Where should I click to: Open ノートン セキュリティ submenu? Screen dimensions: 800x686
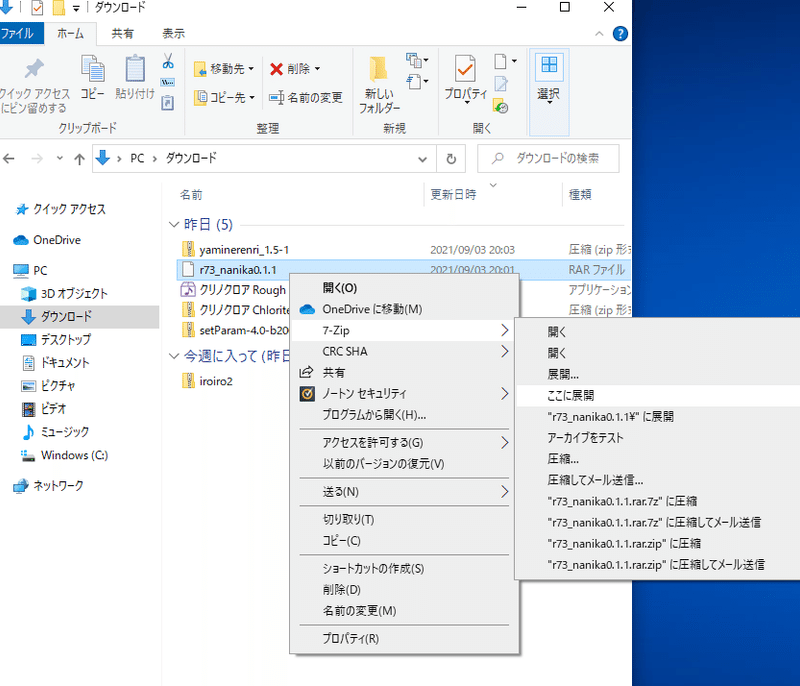pos(404,394)
